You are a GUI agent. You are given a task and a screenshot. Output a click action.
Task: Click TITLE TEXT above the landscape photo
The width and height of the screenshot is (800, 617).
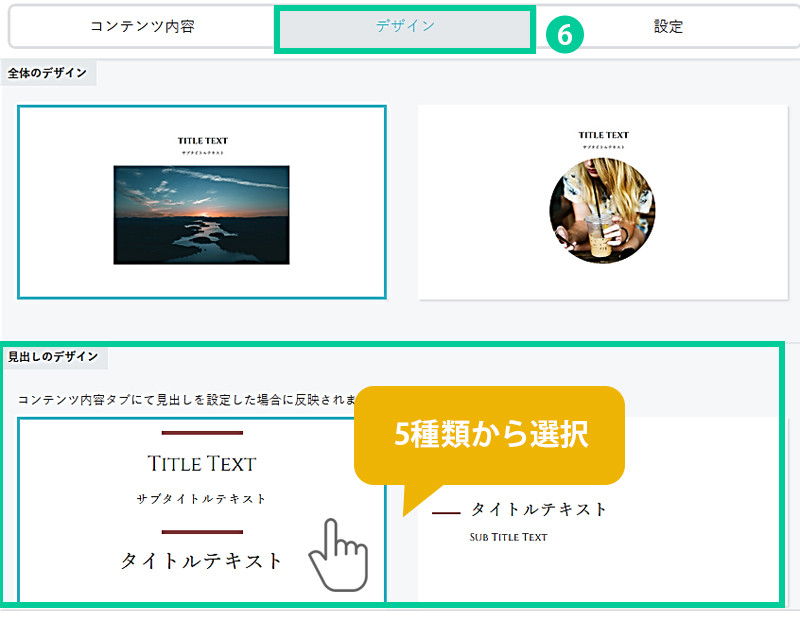[203, 141]
